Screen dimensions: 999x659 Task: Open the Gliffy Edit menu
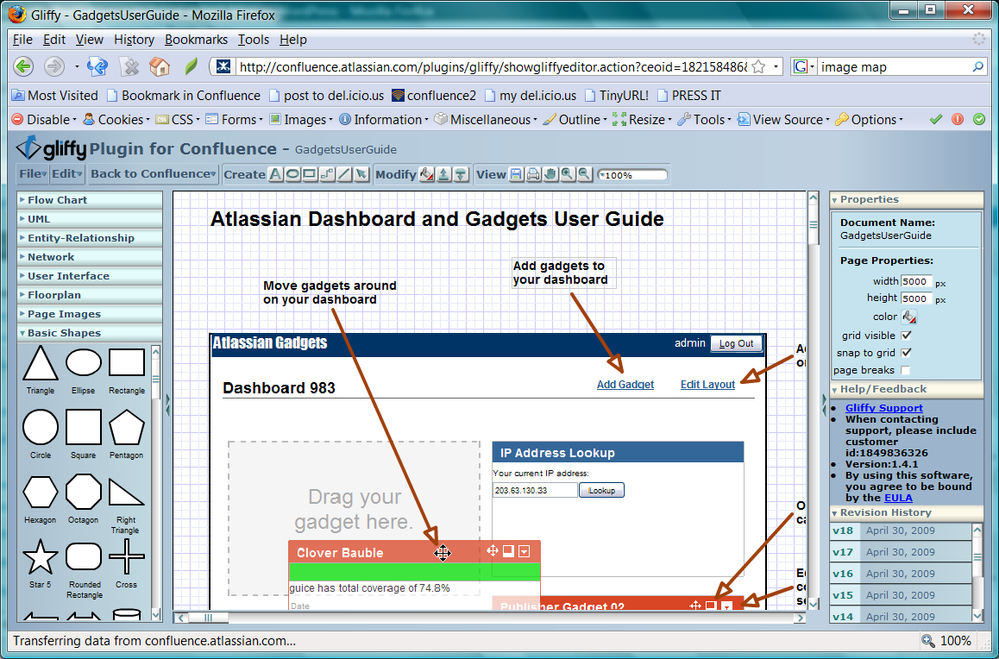(66, 174)
